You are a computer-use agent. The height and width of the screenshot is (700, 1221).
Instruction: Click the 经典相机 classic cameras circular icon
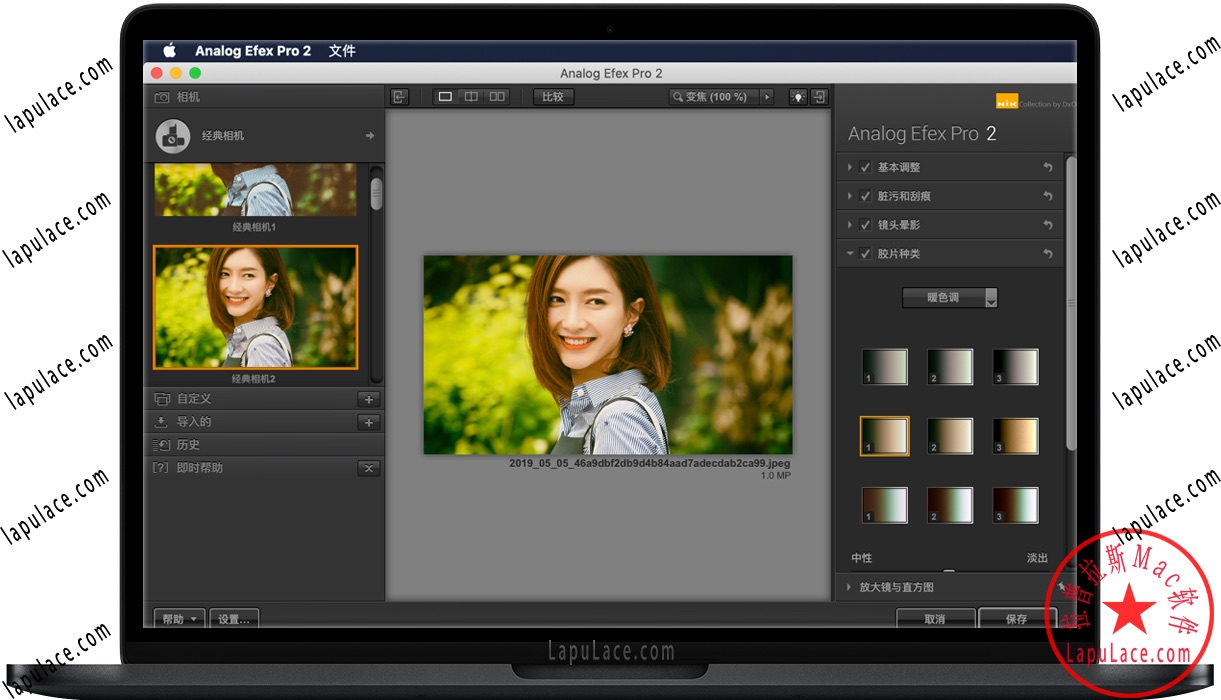coord(172,135)
